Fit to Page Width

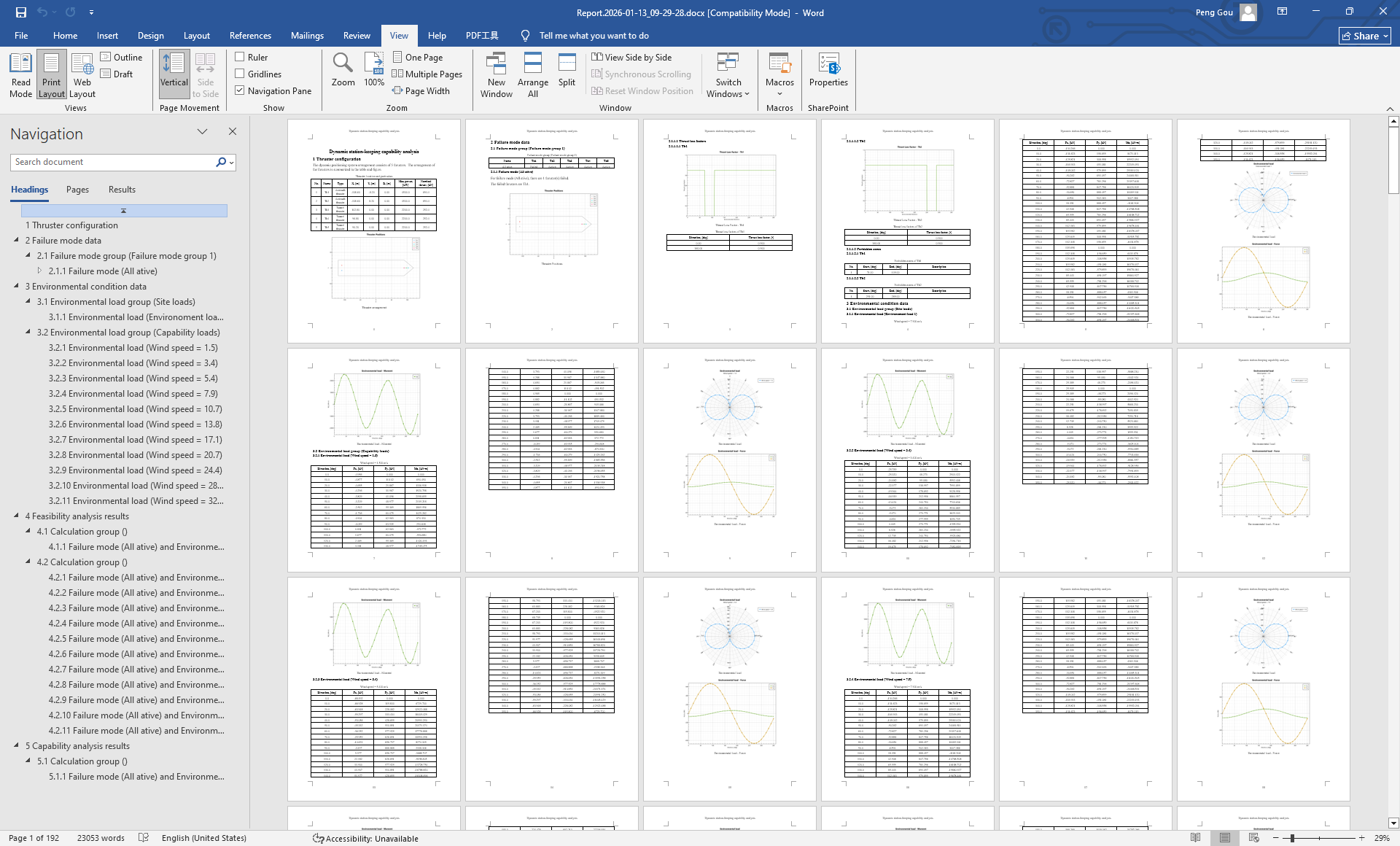(421, 90)
